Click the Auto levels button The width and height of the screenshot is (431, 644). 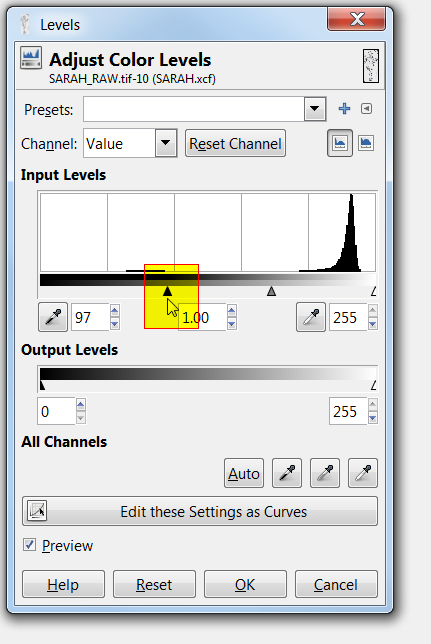244,473
